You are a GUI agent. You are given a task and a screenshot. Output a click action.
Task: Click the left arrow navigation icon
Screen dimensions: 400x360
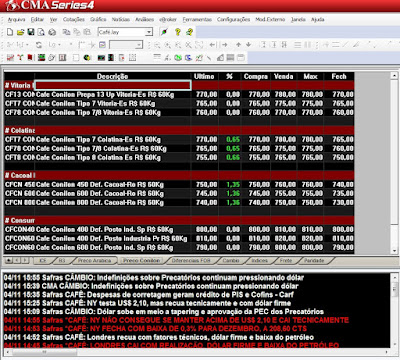tap(213, 45)
